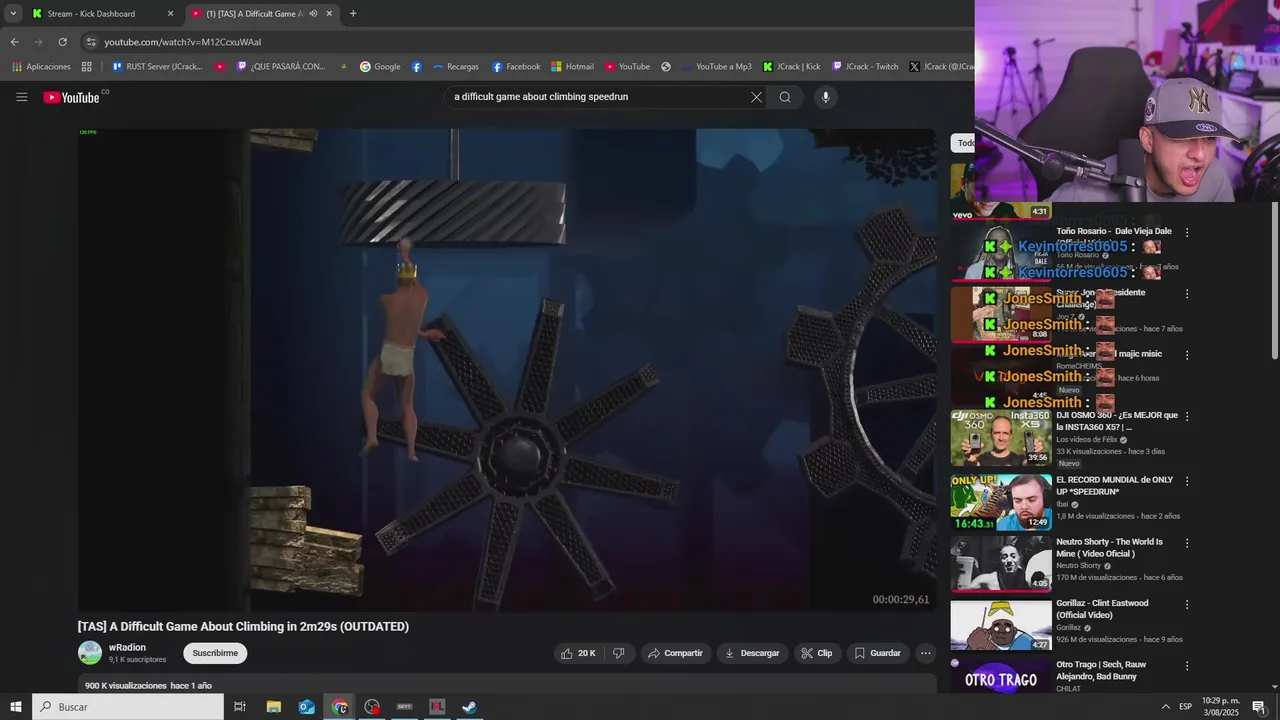This screenshot has height=720, width=1280.
Task: Select the Todo filter chip
Action: point(963,143)
